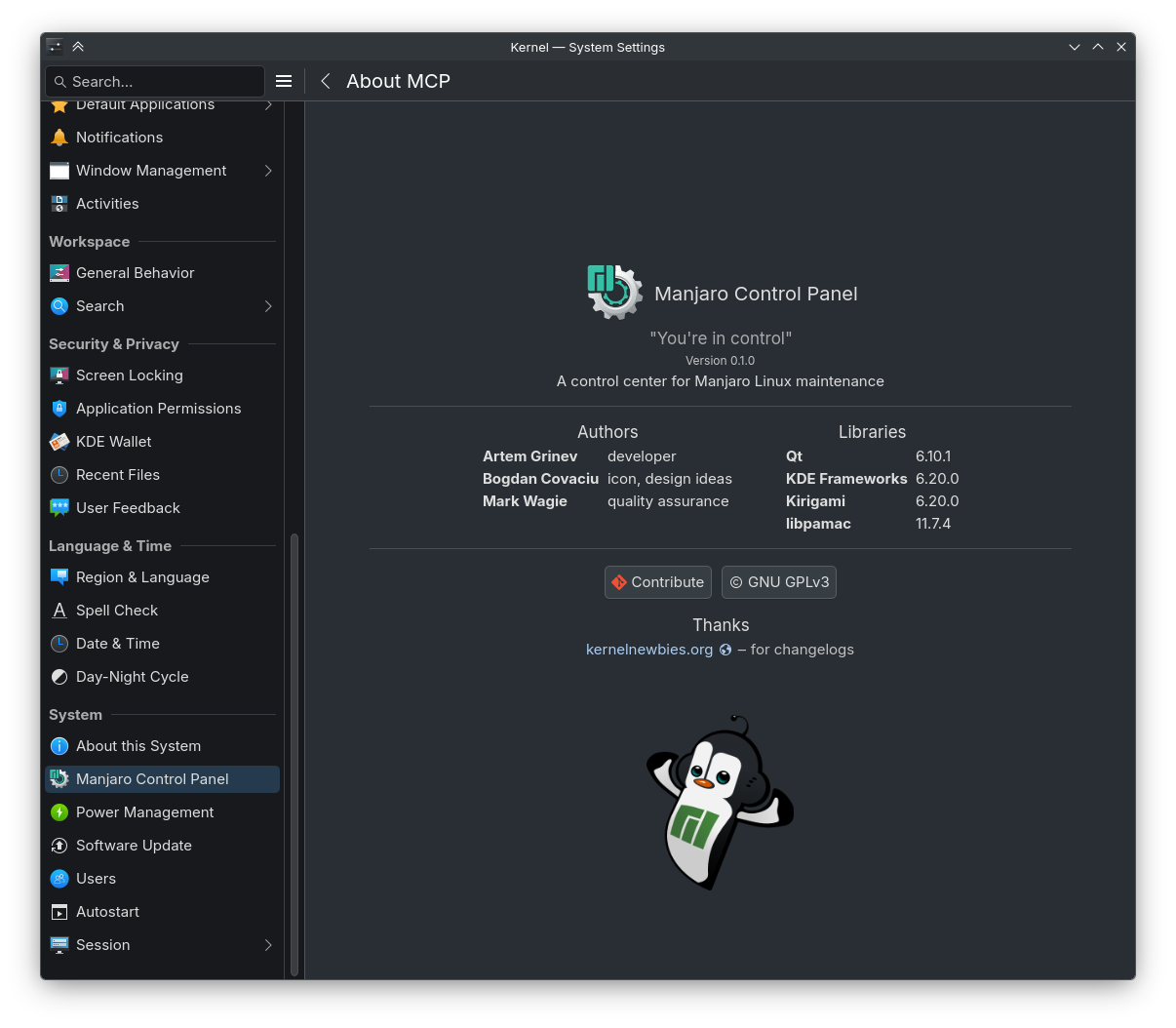Click the Application Permissions shield icon
Screen dimensions: 1176x1028
coord(59,409)
